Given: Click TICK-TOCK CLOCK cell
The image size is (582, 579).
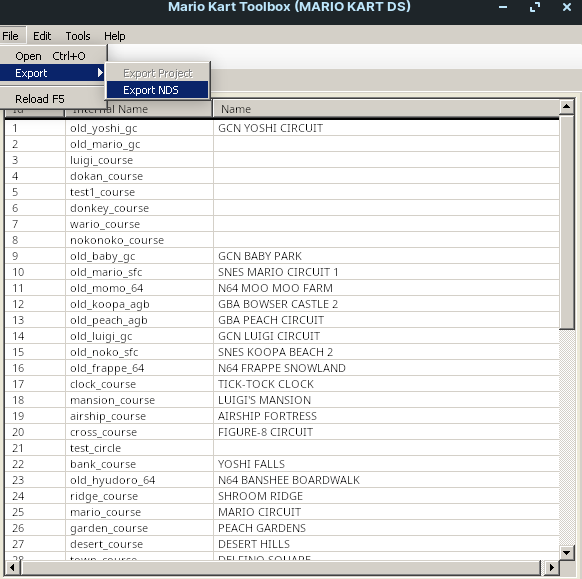Looking at the screenshot, I should [386, 384].
